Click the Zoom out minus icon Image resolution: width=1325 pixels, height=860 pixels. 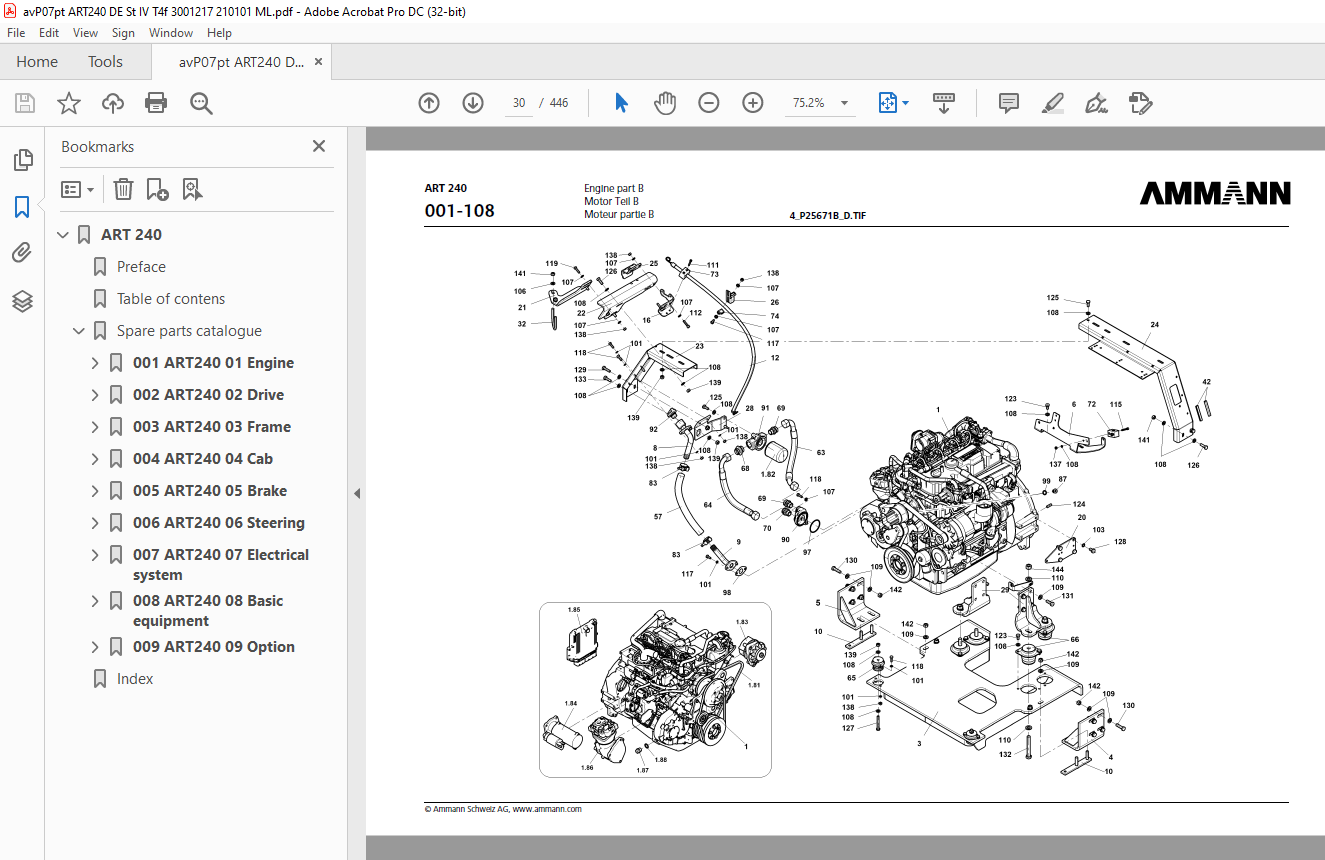pyautogui.click(x=709, y=103)
